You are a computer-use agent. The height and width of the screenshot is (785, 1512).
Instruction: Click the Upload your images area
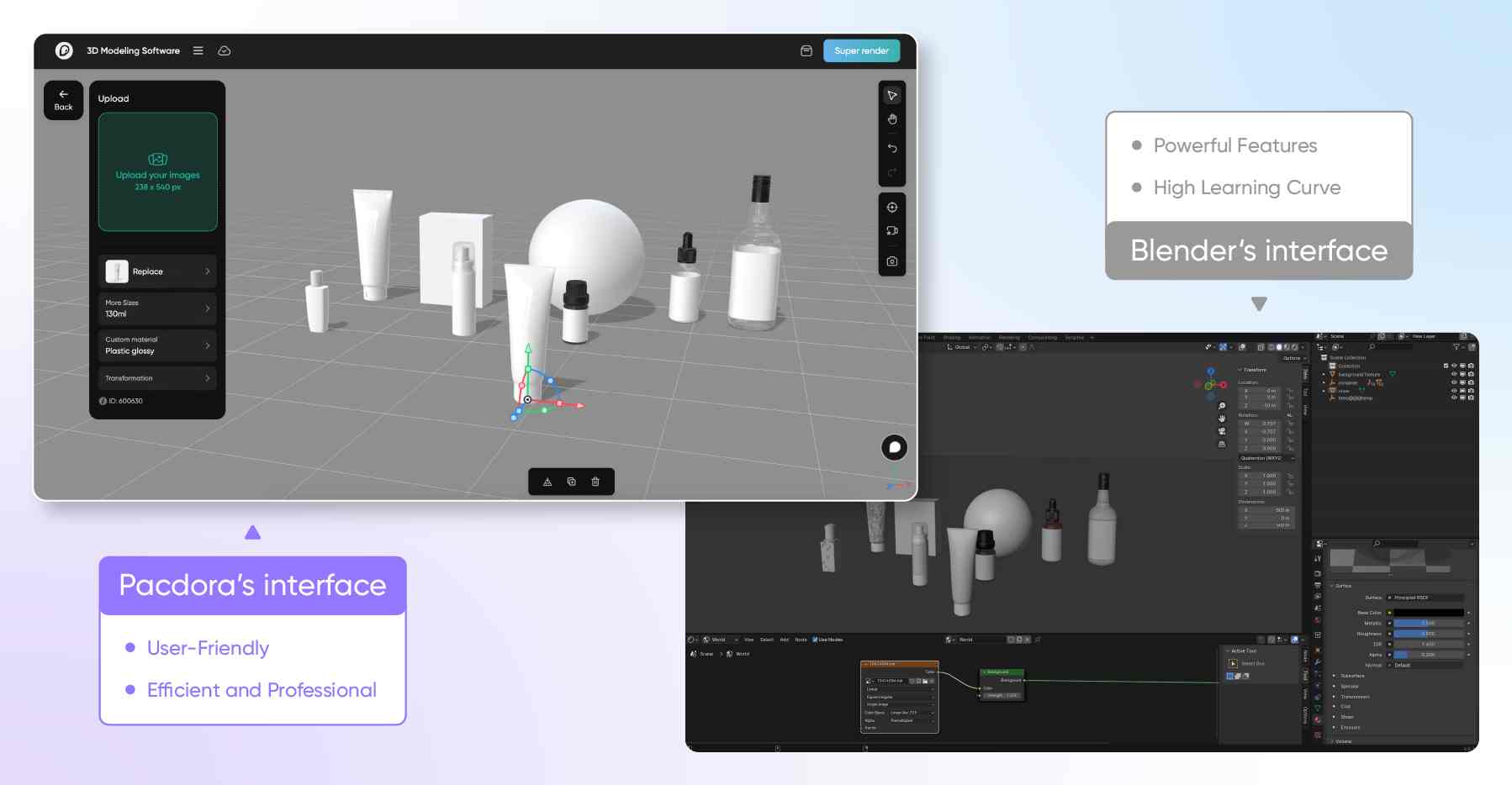tap(158, 171)
